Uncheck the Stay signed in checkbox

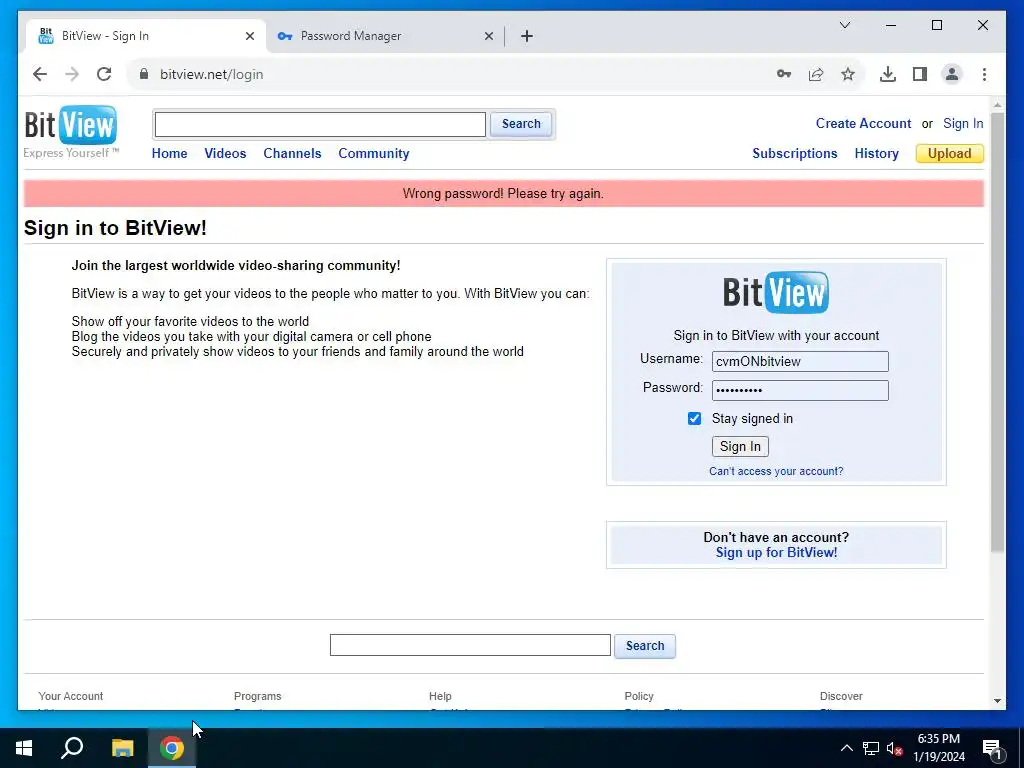click(x=694, y=419)
